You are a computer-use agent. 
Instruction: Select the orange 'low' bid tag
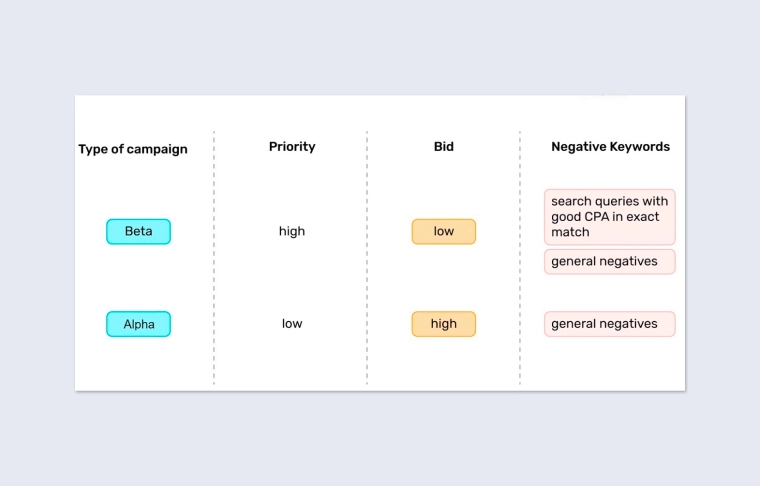coord(444,232)
